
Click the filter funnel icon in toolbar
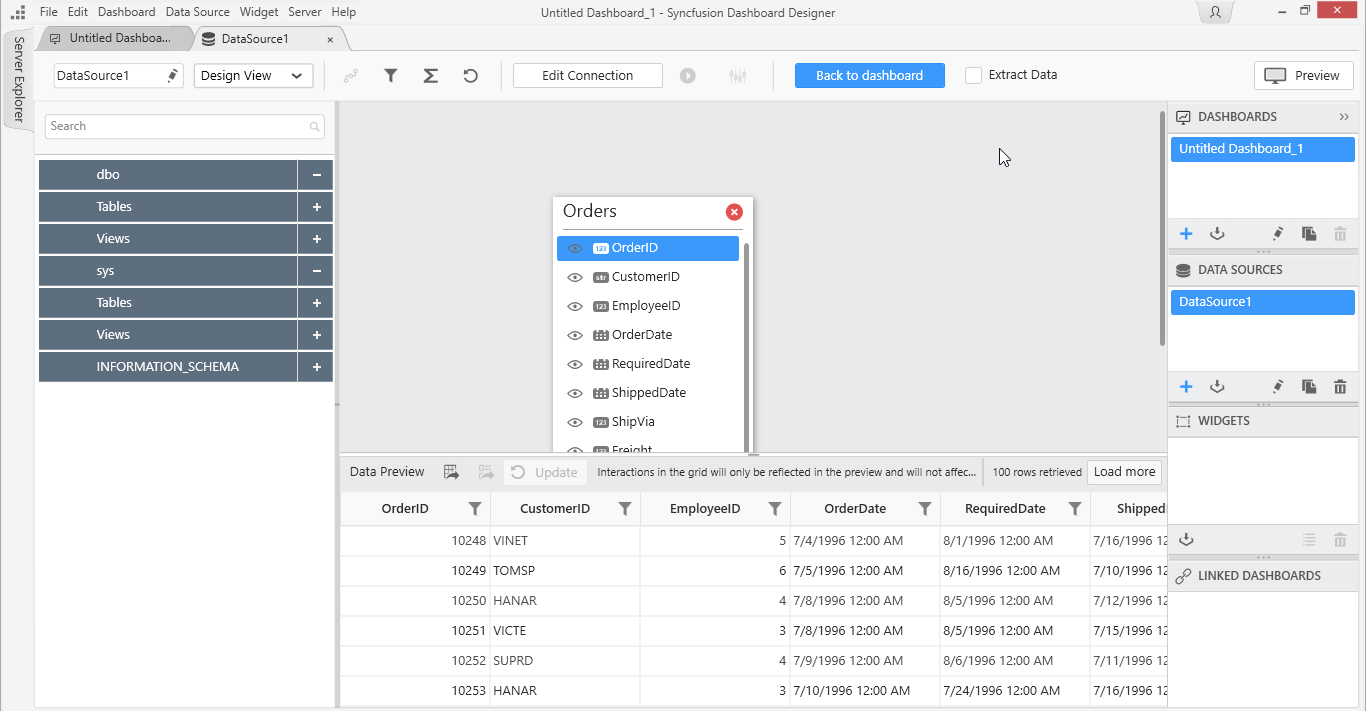click(x=391, y=76)
